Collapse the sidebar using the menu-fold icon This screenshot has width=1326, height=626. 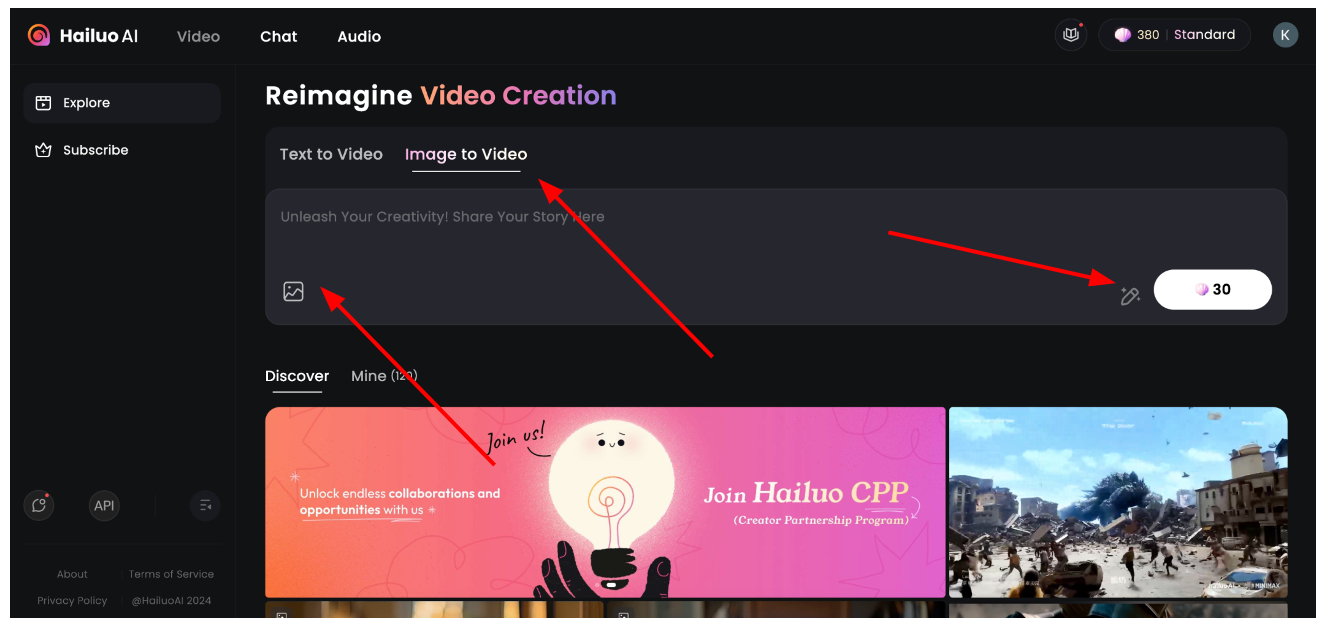(x=205, y=505)
